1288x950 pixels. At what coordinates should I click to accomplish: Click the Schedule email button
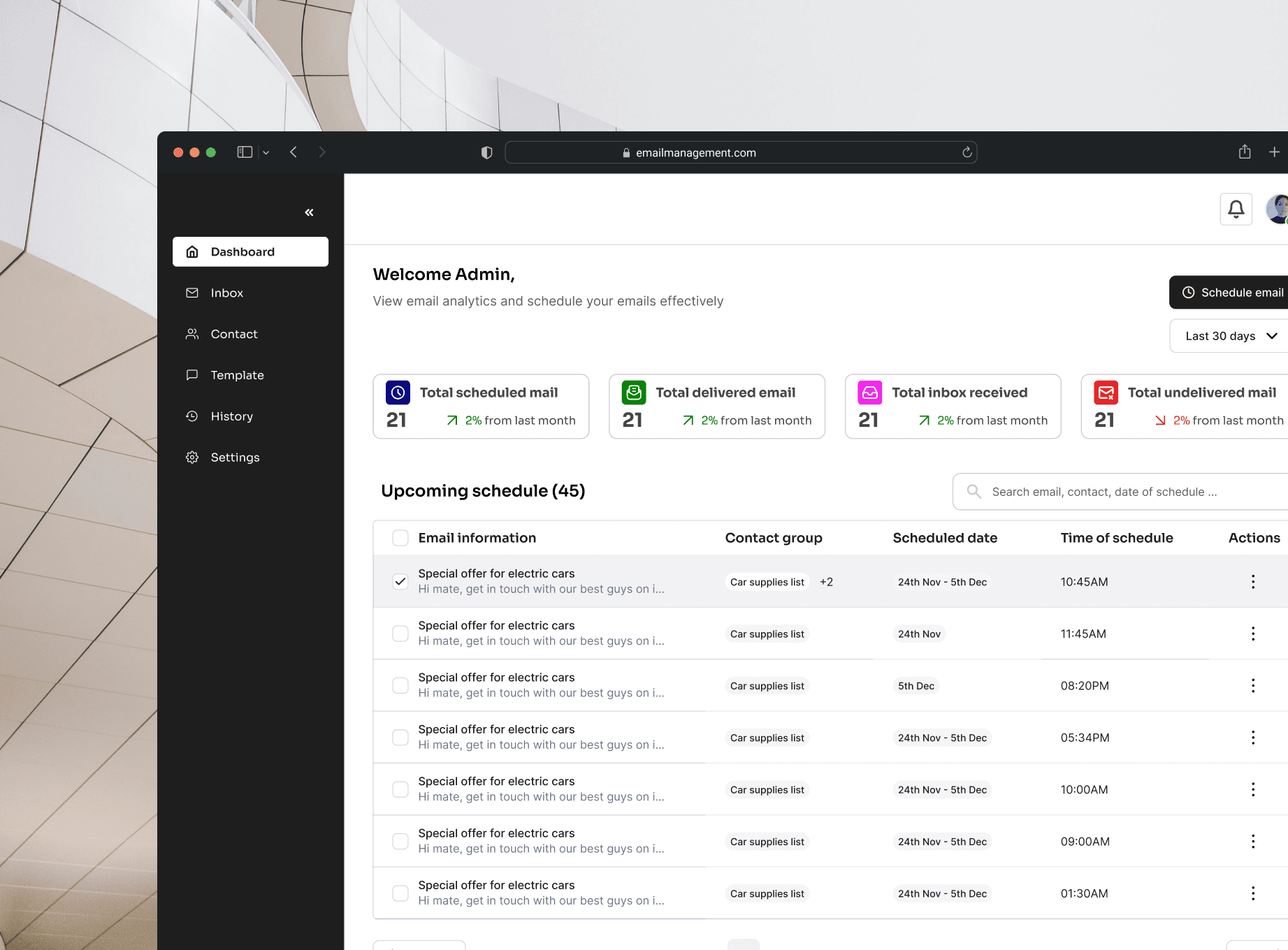tap(1229, 292)
